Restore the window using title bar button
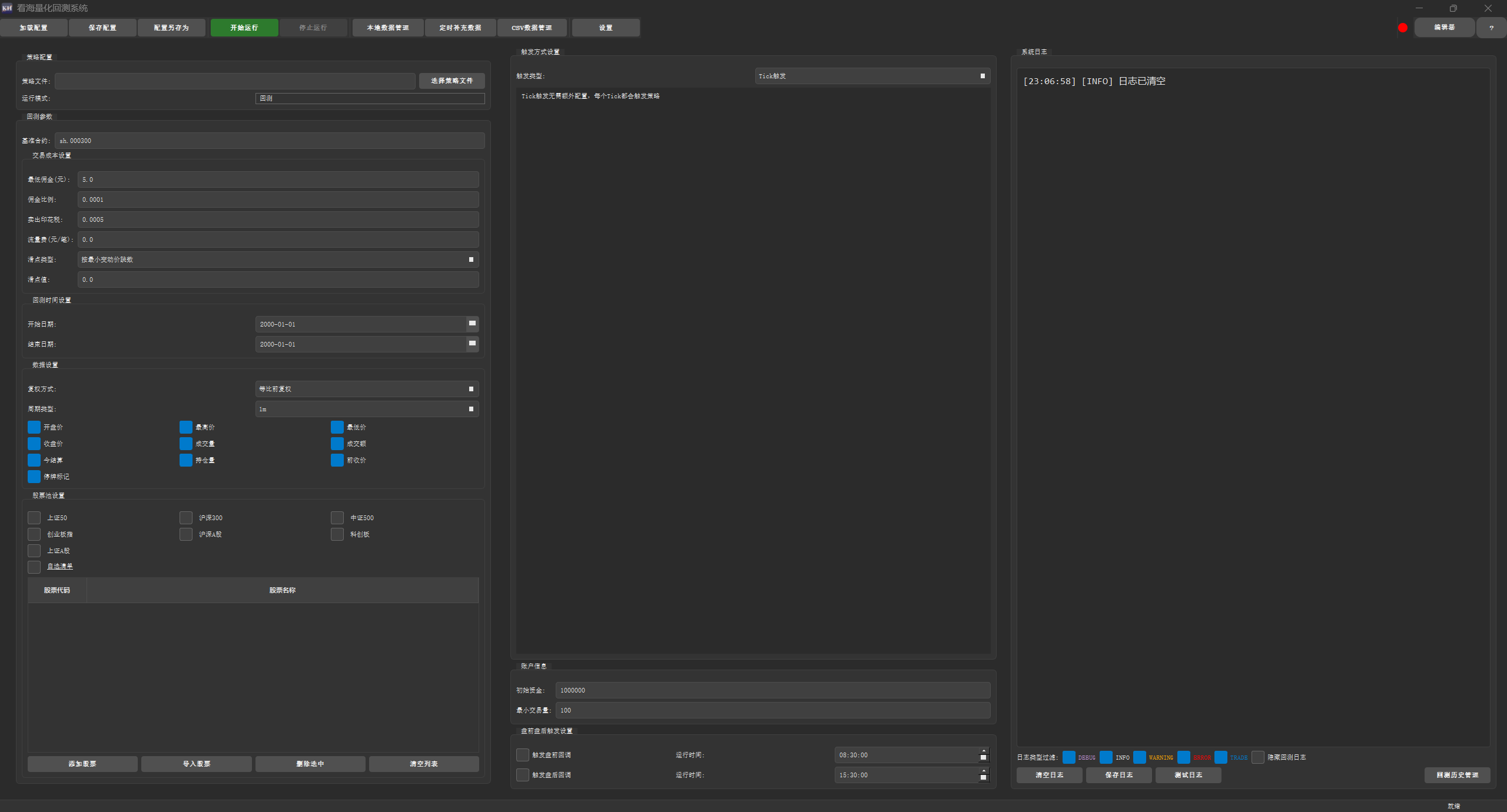This screenshot has width=1507, height=812. (1453, 8)
